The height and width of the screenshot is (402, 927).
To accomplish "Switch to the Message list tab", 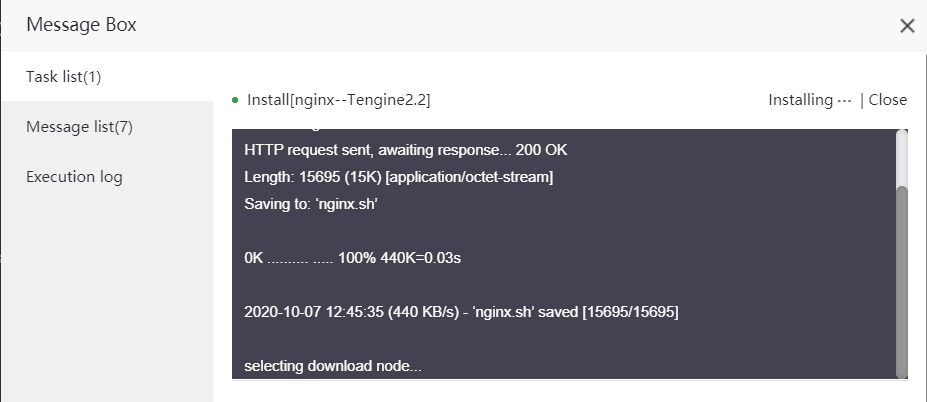I will point(79,127).
